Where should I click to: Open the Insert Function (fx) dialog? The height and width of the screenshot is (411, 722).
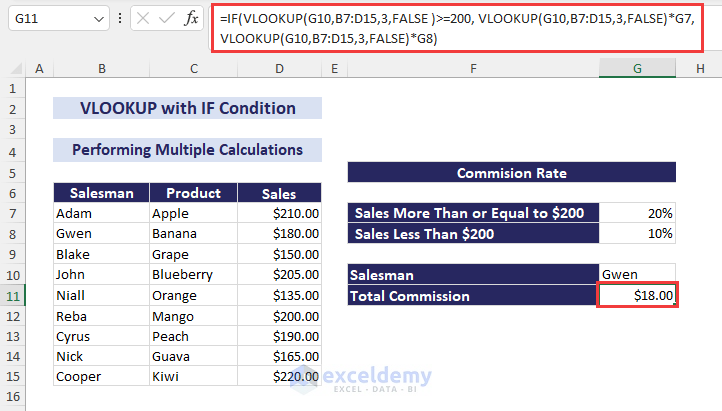(191, 18)
